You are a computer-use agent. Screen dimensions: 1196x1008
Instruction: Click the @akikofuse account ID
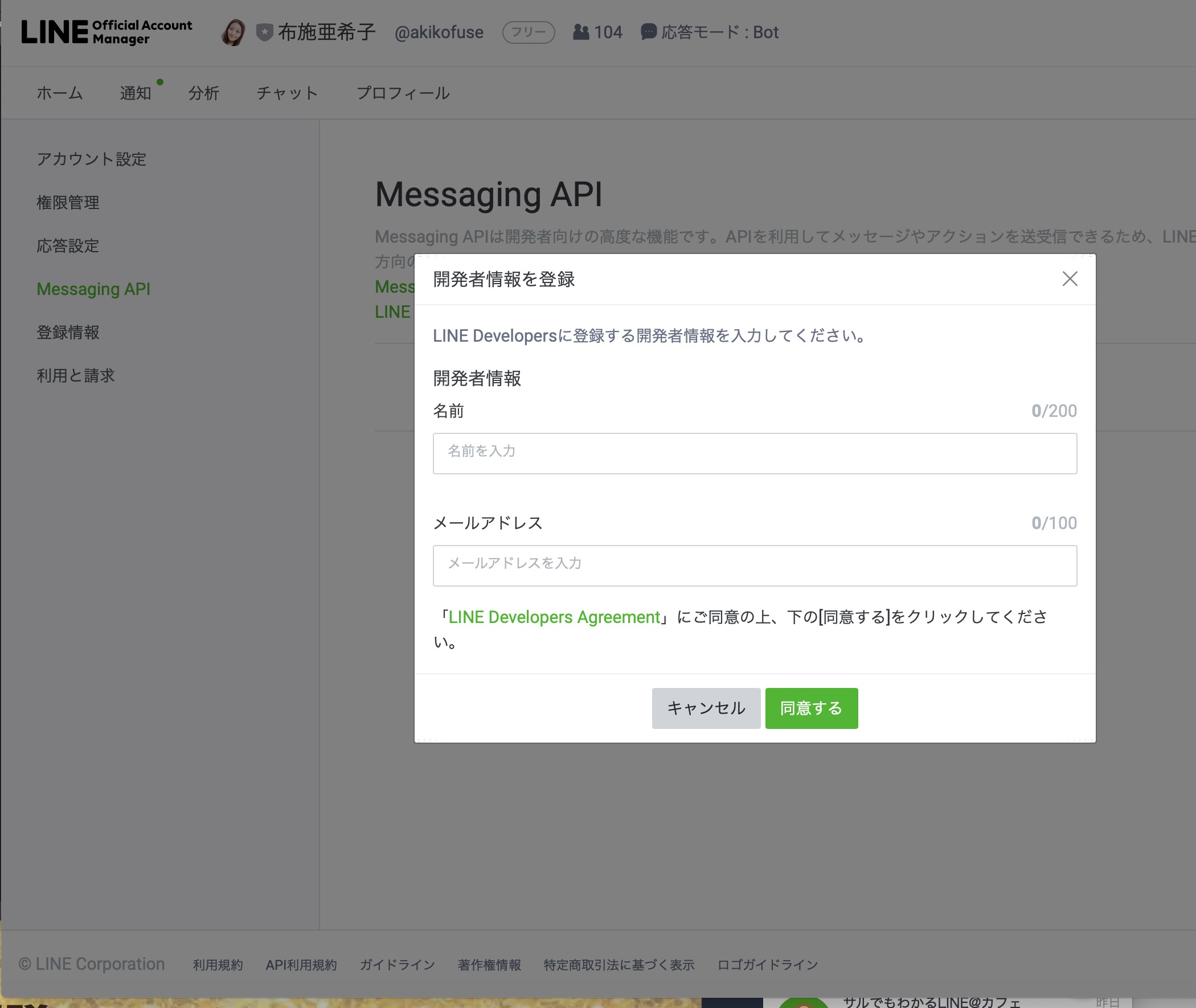439,32
